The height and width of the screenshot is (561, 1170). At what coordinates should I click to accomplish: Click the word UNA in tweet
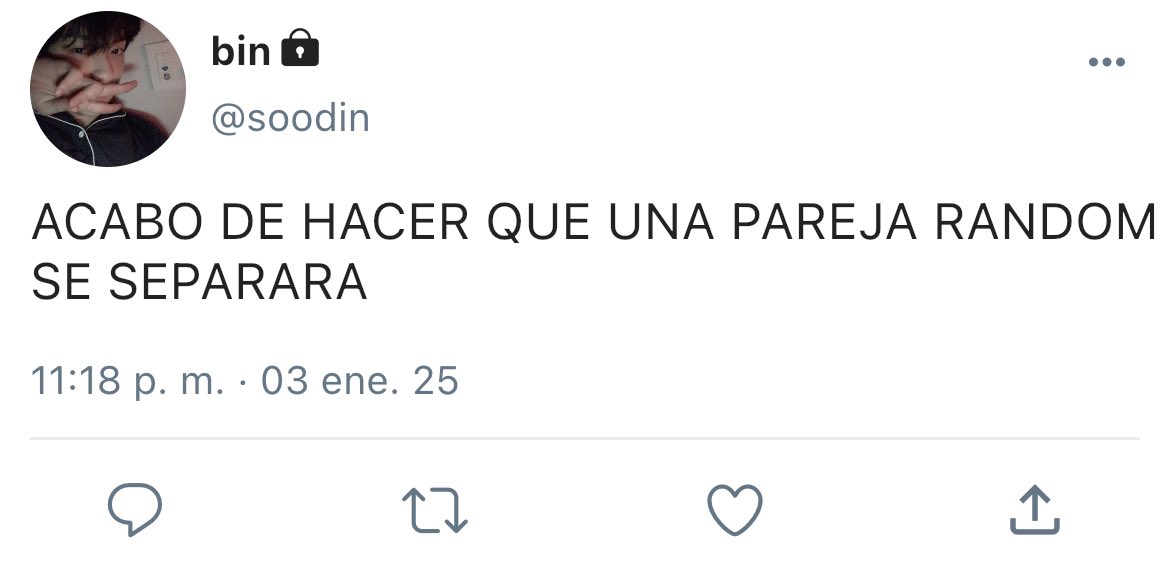point(661,222)
